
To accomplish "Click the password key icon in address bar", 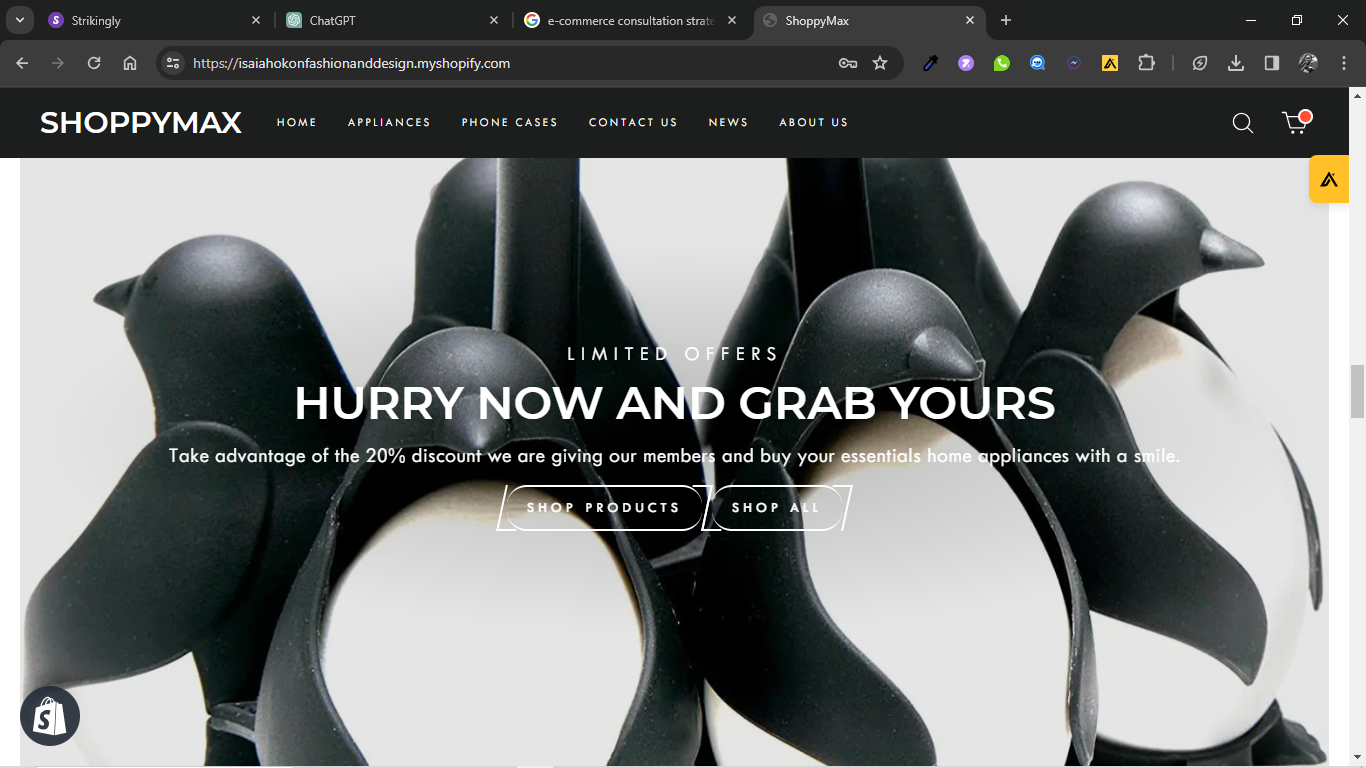I will [847, 63].
